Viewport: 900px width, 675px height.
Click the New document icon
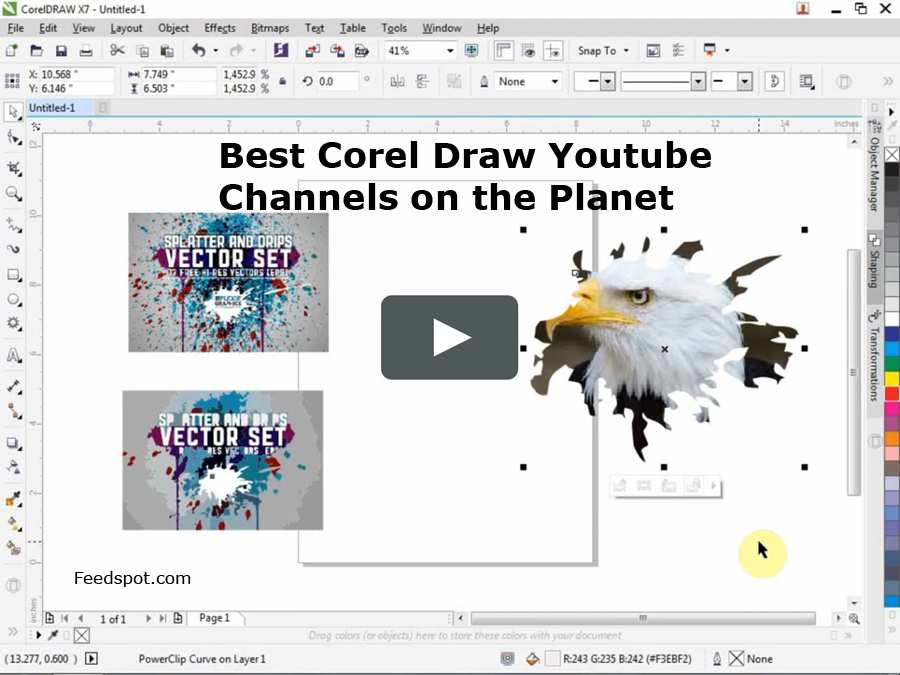pos(11,51)
